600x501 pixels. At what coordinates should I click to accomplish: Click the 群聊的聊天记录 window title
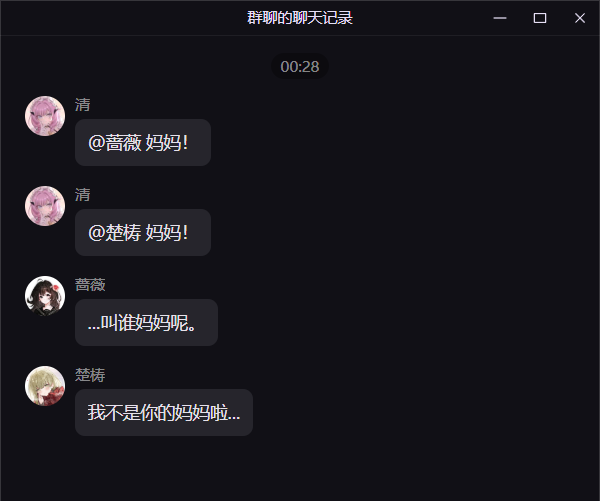[300, 18]
